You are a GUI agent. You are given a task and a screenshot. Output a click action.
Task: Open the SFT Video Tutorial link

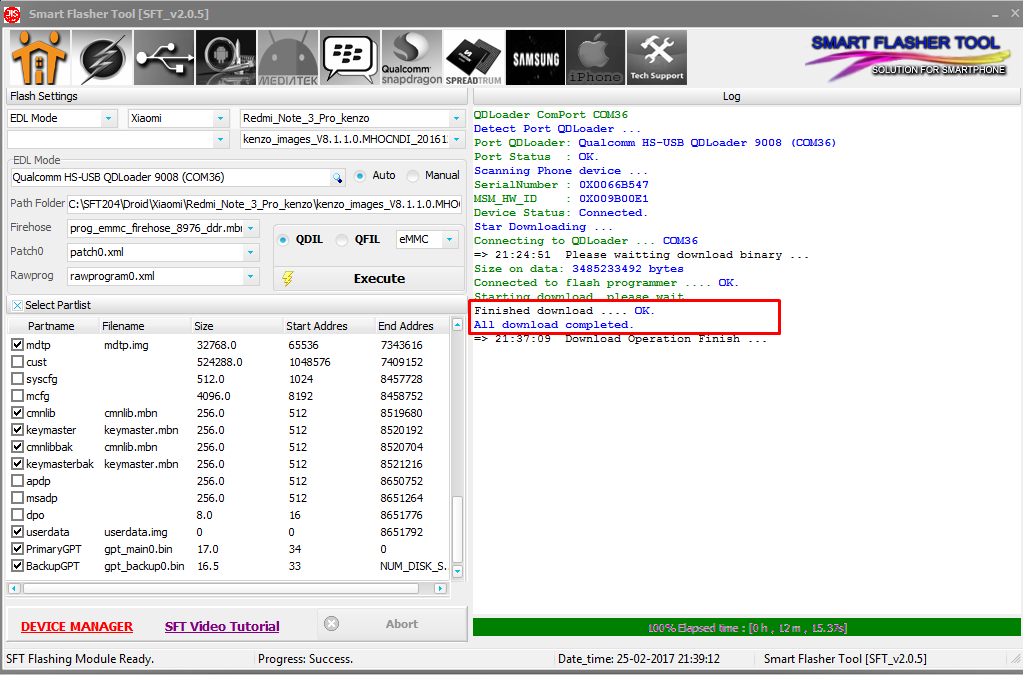click(222, 627)
